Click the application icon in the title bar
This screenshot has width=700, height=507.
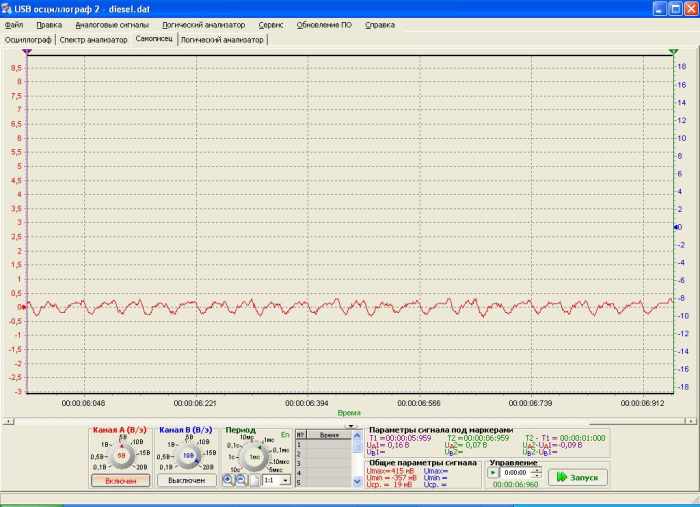pyautogui.click(x=6, y=9)
